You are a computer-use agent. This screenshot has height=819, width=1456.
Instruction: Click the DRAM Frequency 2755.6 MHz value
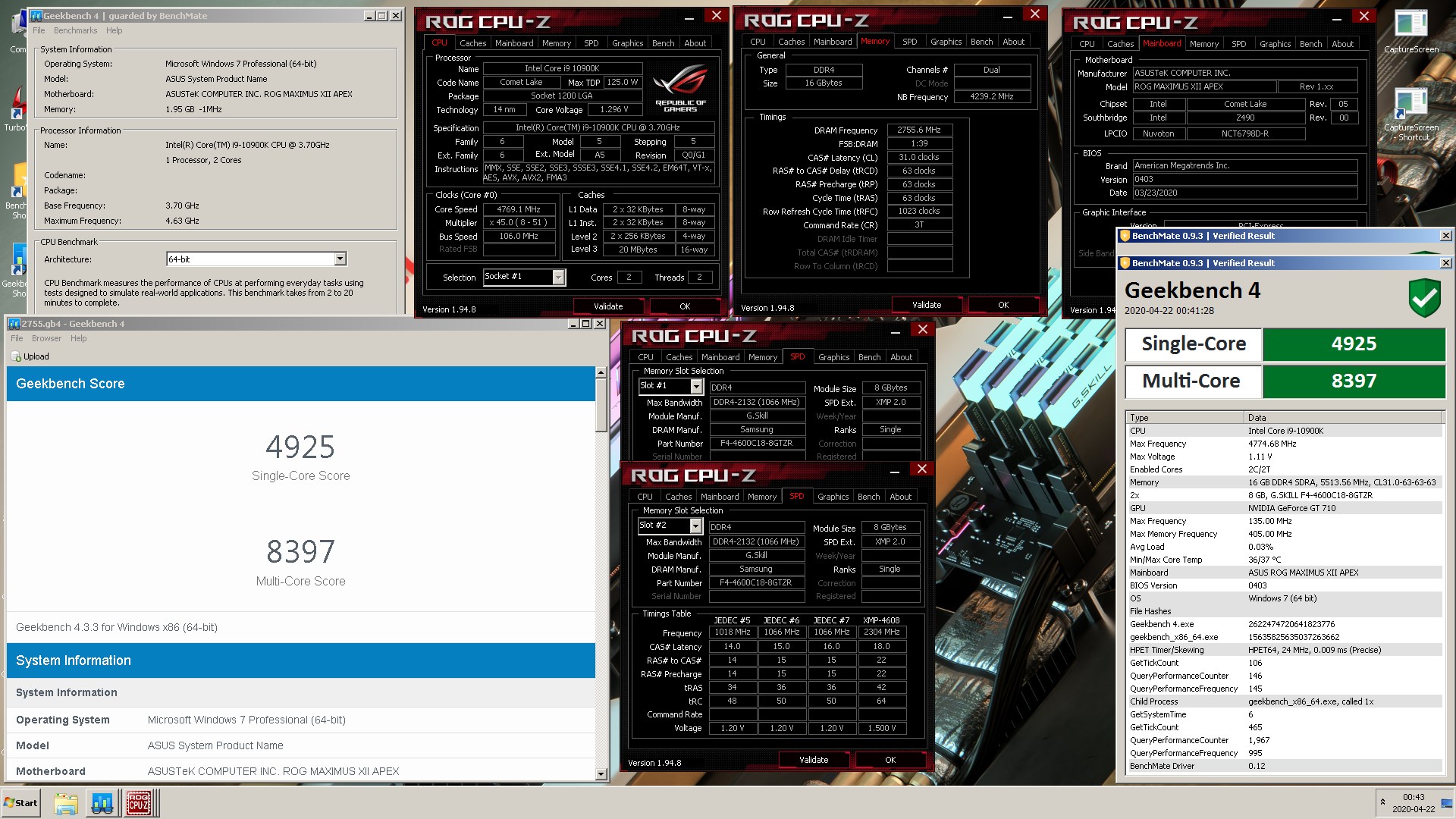(919, 130)
